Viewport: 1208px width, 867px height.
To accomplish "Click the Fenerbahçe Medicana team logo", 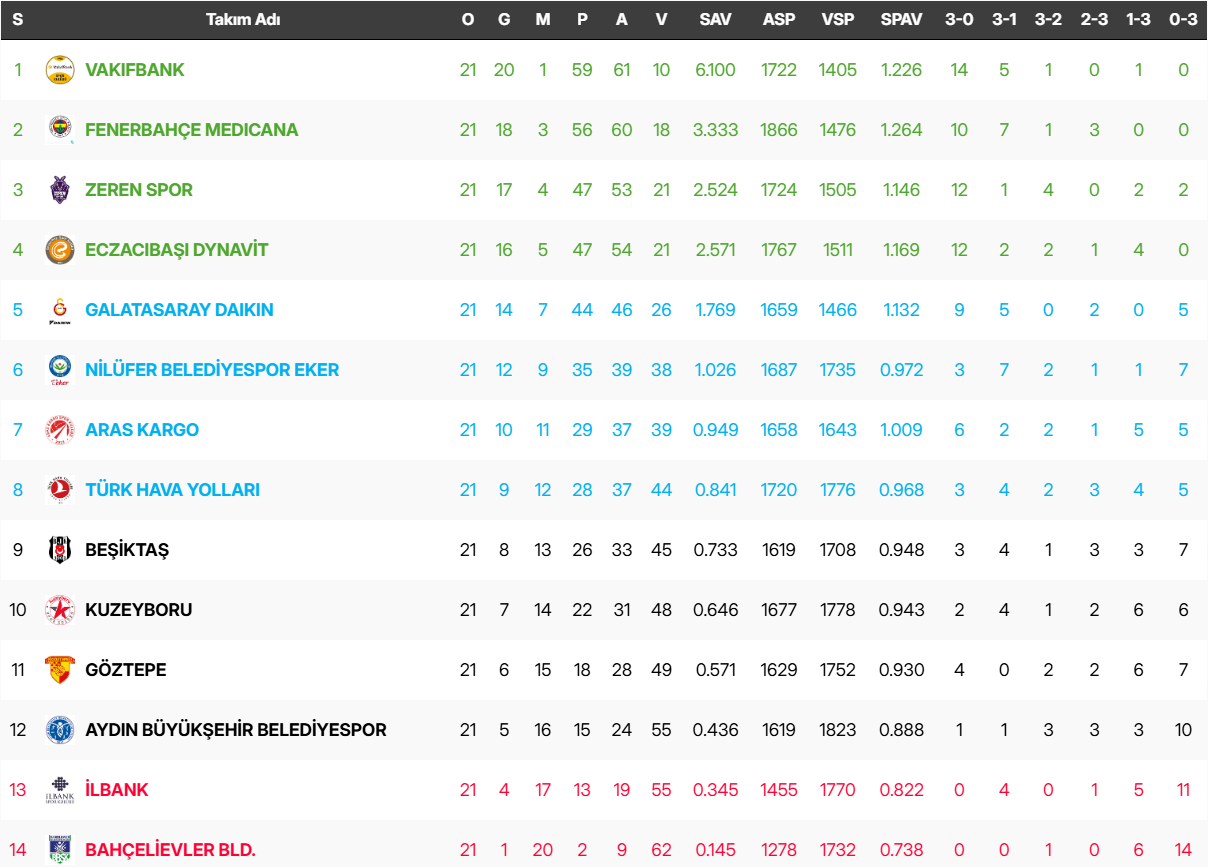I will click(x=60, y=130).
